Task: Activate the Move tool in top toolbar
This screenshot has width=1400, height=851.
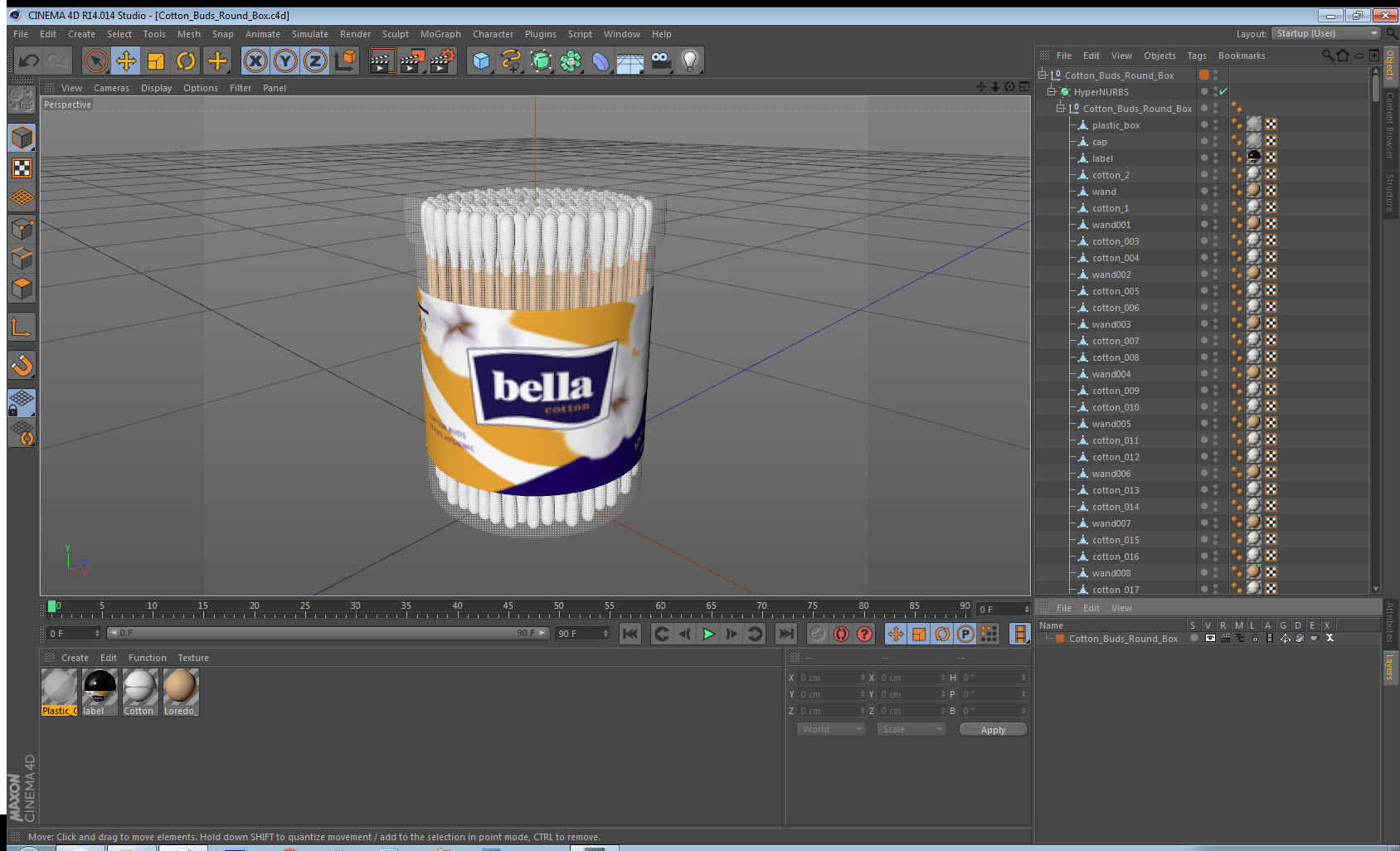Action: (x=126, y=61)
